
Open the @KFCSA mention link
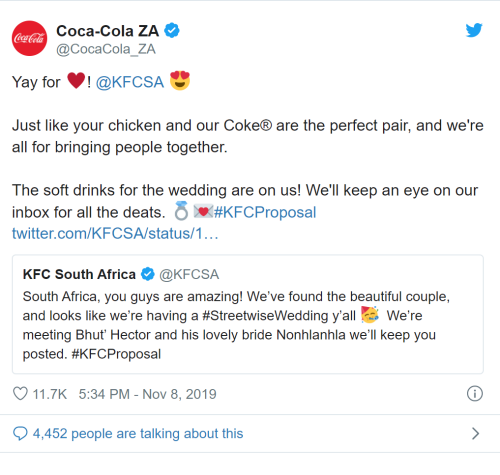[130, 82]
